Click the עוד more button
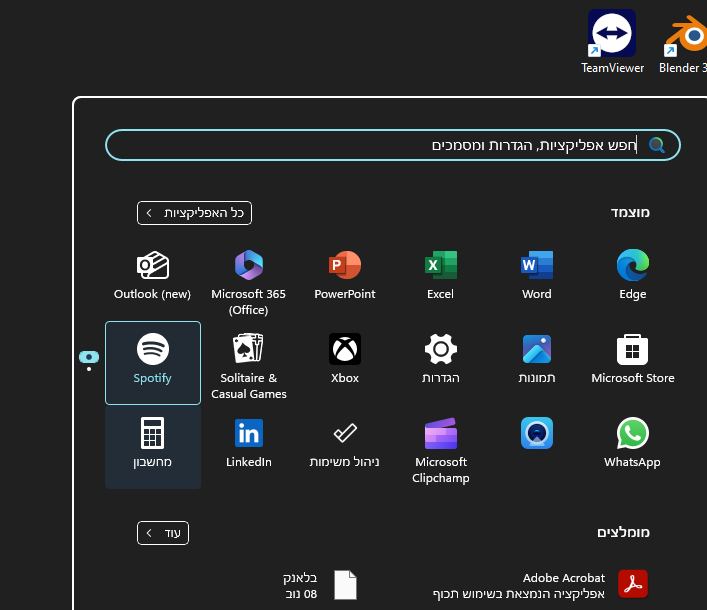The height and width of the screenshot is (610, 707). tap(163, 533)
